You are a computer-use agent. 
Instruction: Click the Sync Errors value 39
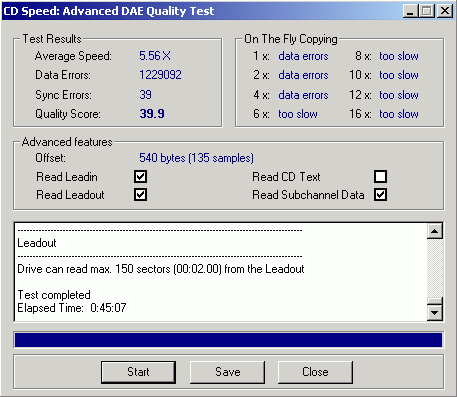click(145, 95)
